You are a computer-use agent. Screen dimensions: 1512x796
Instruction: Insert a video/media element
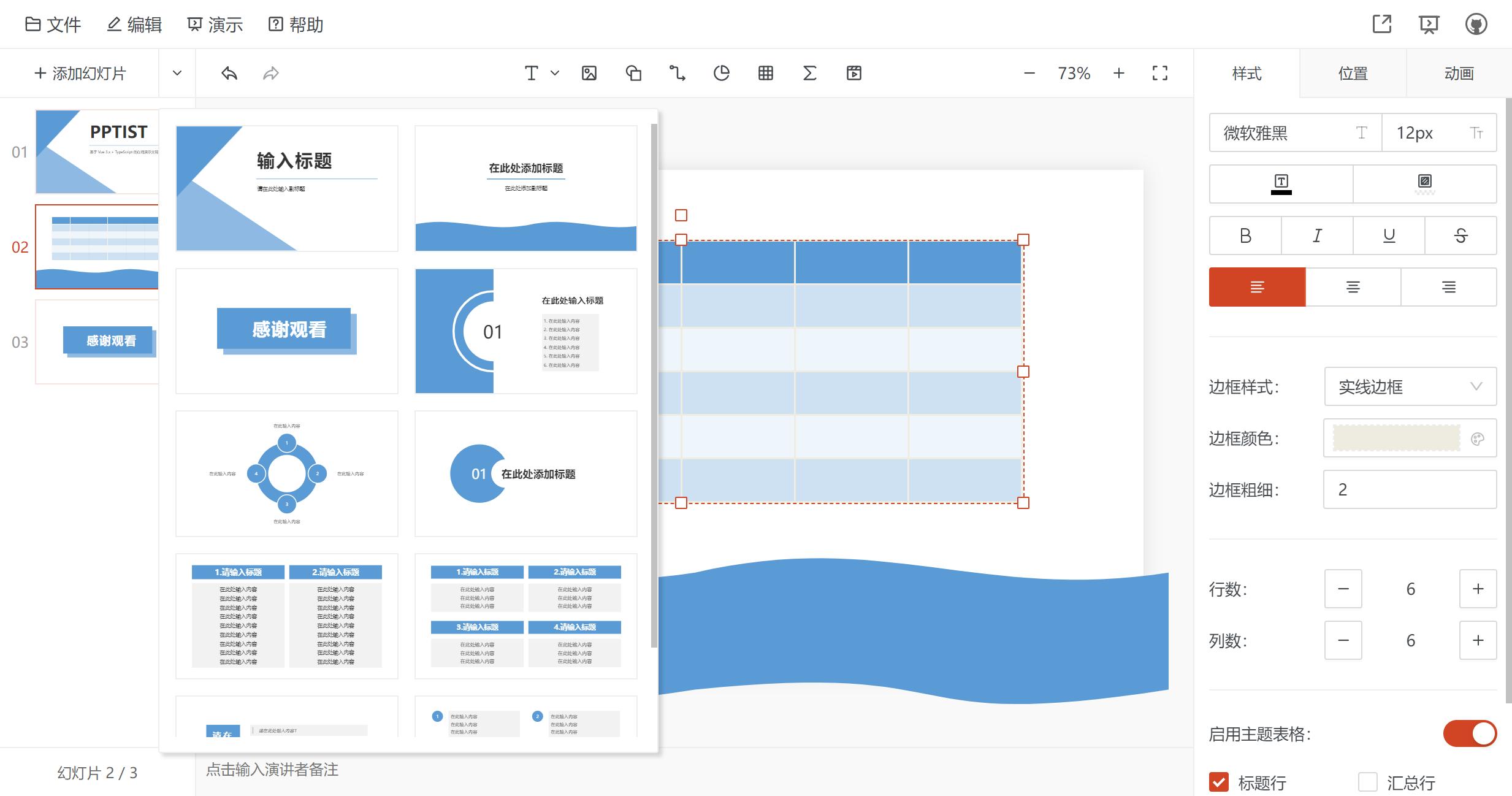853,74
